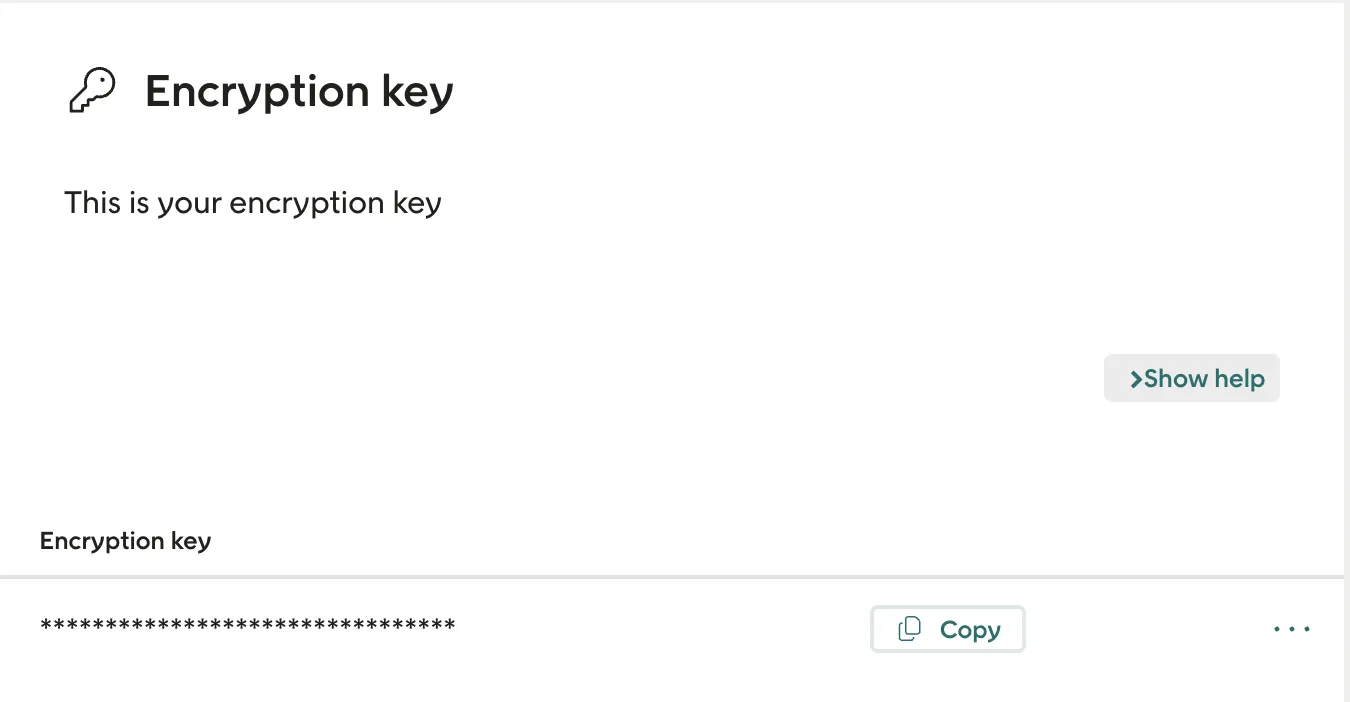The width and height of the screenshot is (1350, 702).
Task: Click the arrow glyph before the Show help text
Action: 1136,379
